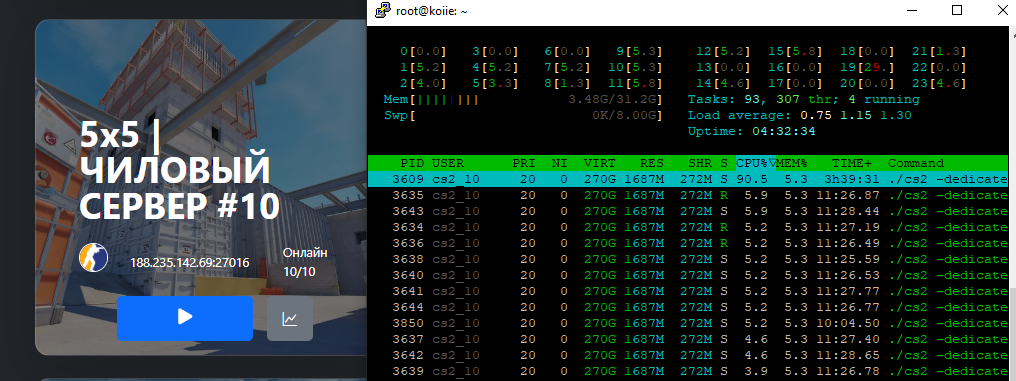Screen dimensions: 1016x381
Task: Open server statistics chart icon
Action: pos(290,319)
